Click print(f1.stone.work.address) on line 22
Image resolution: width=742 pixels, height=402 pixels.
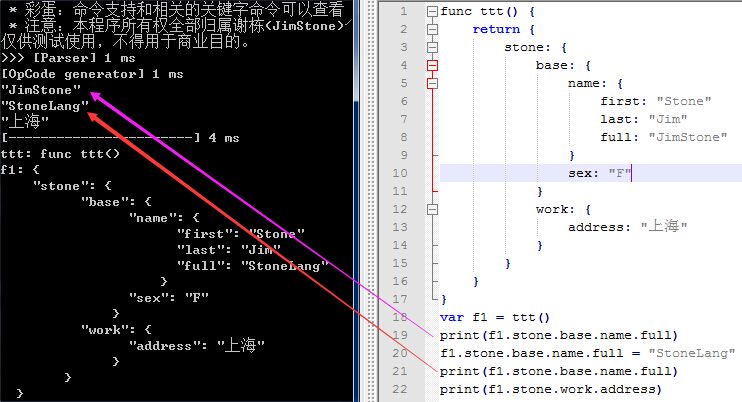click(550, 389)
